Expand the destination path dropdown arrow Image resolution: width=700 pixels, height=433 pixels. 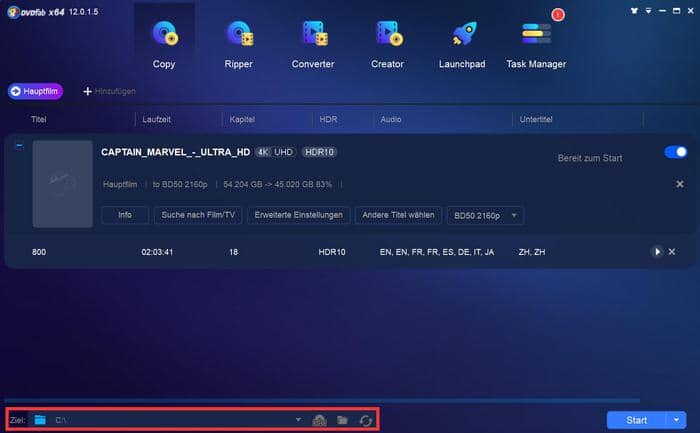(x=298, y=420)
